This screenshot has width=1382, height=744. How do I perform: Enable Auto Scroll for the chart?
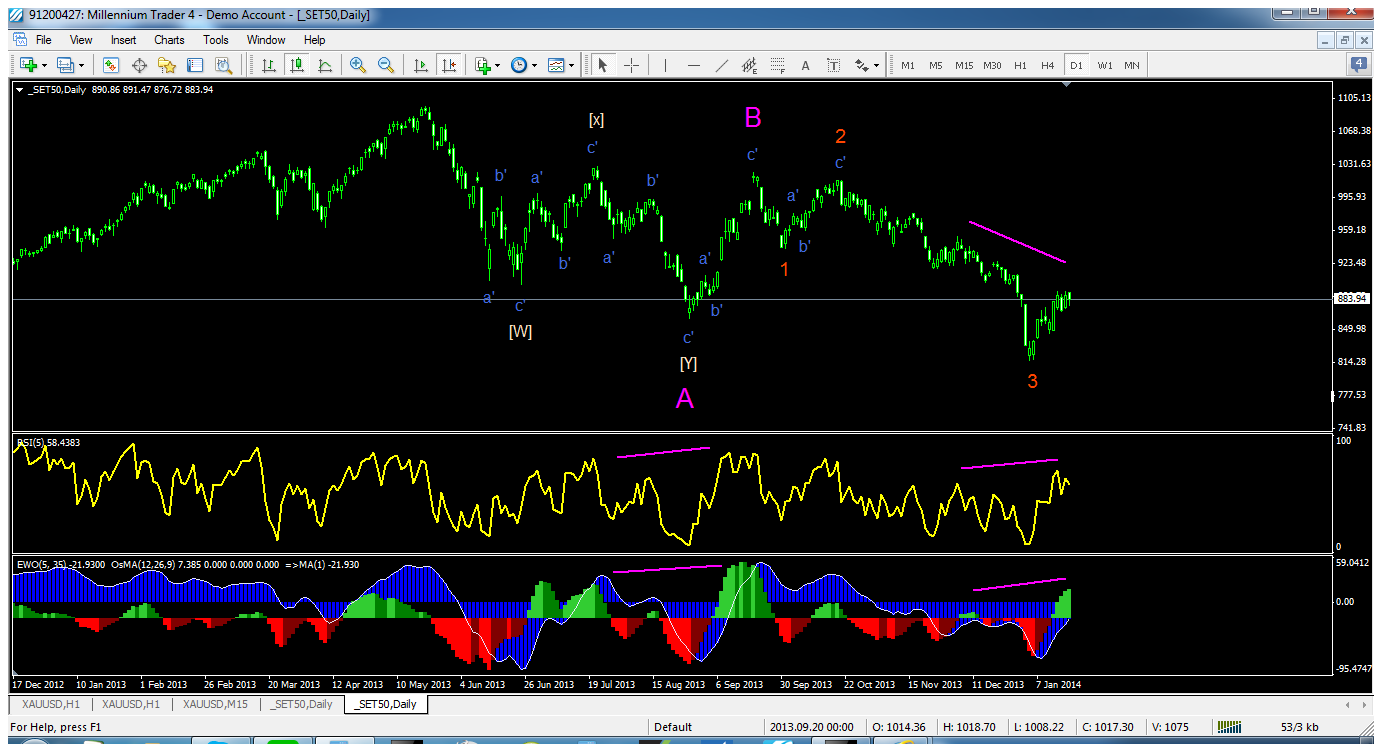pyautogui.click(x=421, y=65)
